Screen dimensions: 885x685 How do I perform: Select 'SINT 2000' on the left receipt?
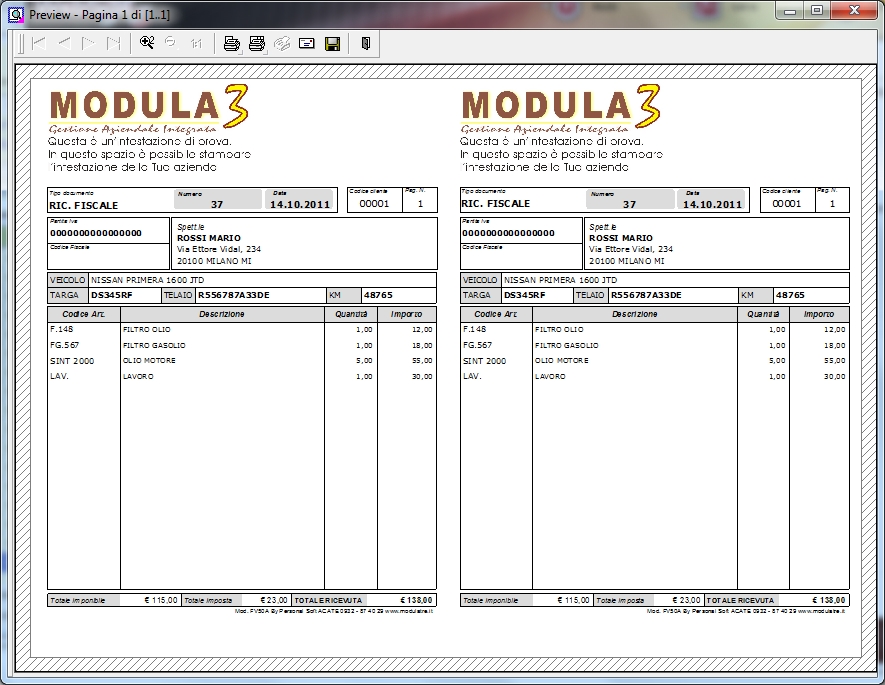(72, 361)
